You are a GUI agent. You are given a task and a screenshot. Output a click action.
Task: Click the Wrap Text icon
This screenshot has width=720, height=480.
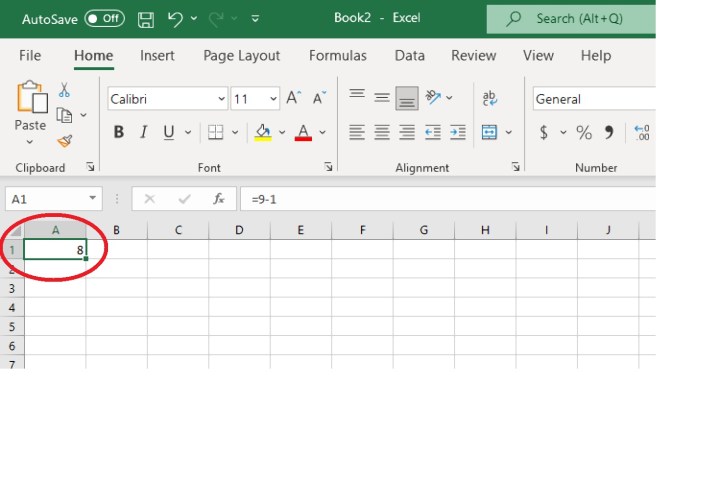490,98
